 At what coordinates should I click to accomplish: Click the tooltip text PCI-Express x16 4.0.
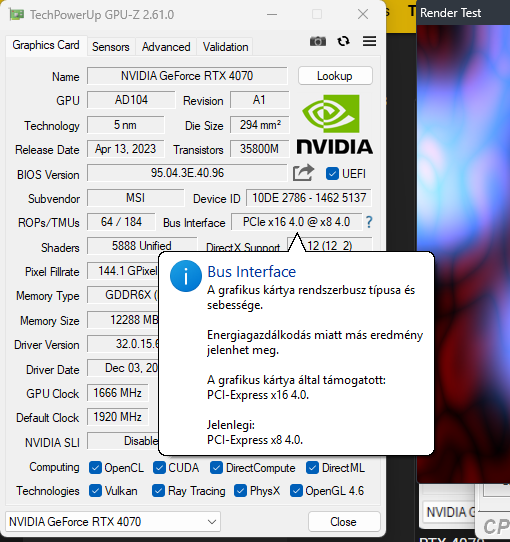tap(258, 395)
